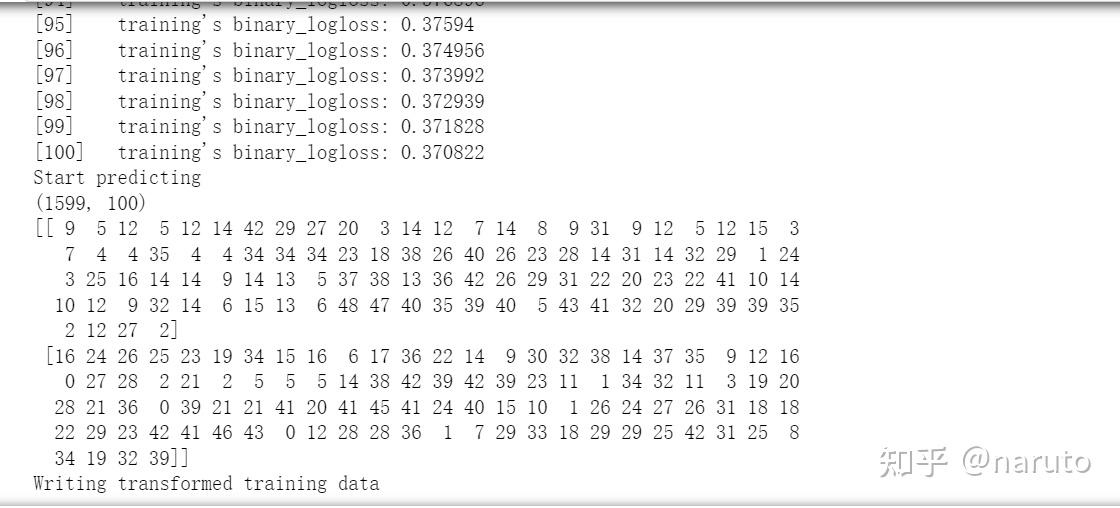The width and height of the screenshot is (1120, 508).
Task: Select the logloss value 0.374956
Action: [442, 51]
